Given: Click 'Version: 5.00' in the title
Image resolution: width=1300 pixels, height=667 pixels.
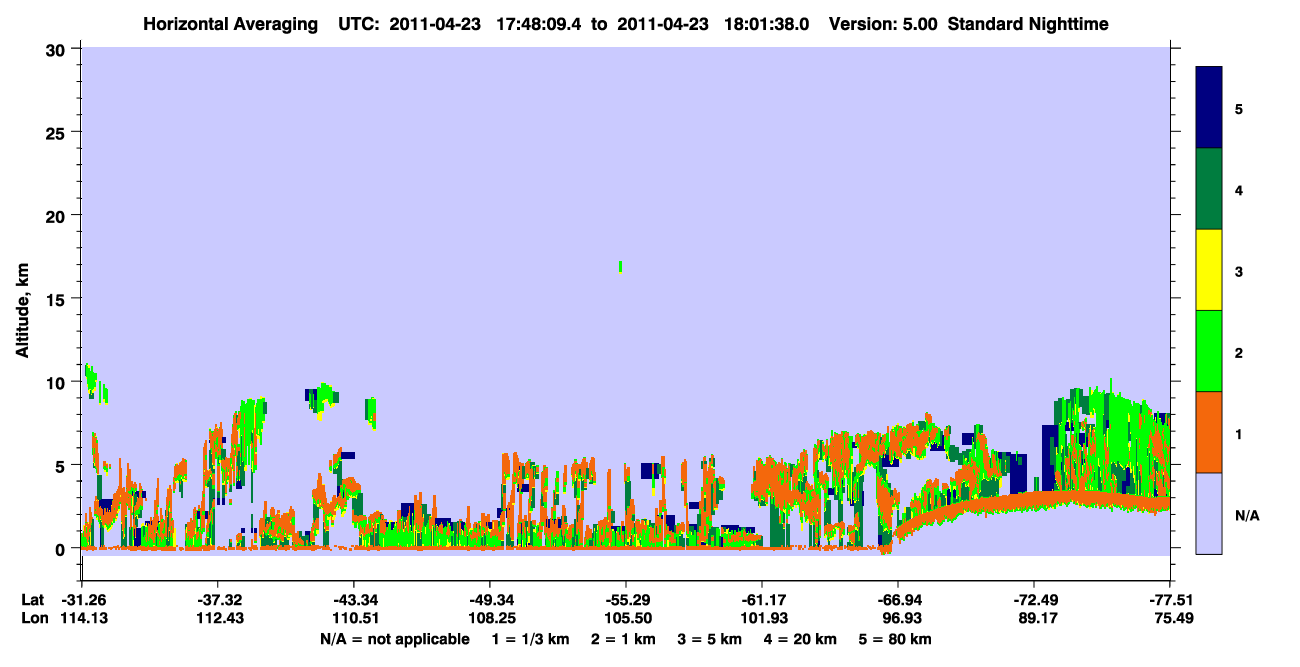Looking at the screenshot, I should (883, 24).
